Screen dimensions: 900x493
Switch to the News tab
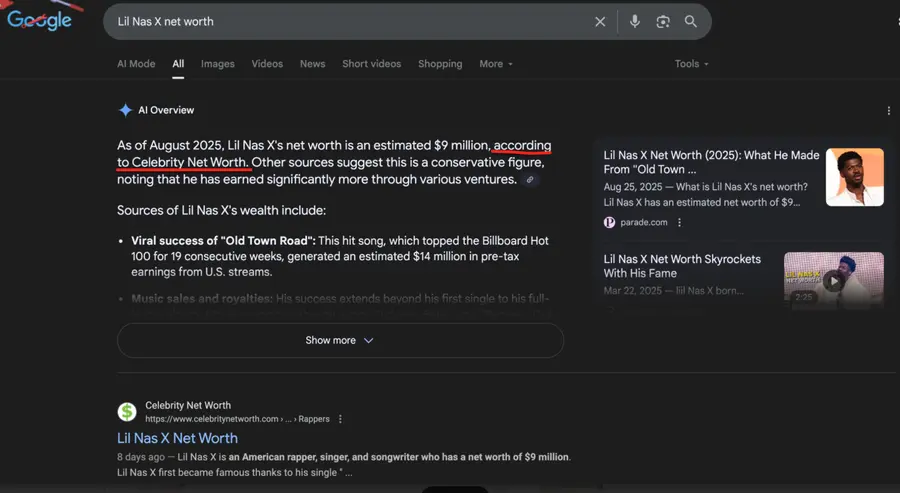pos(312,64)
